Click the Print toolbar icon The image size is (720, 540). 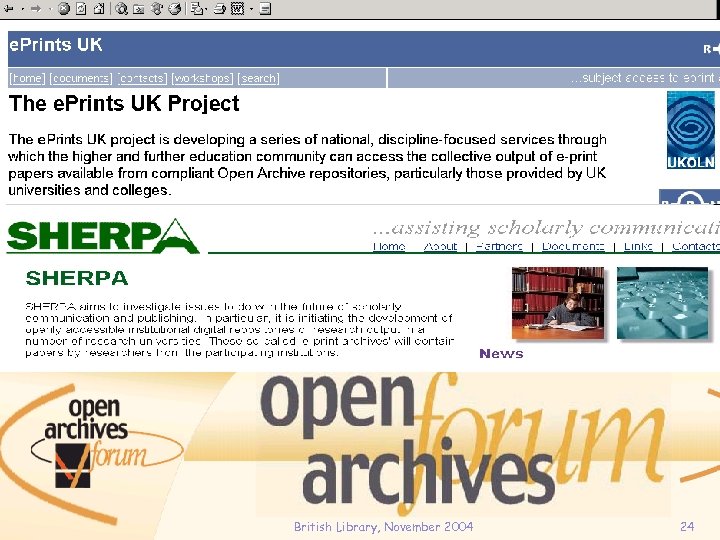click(220, 9)
